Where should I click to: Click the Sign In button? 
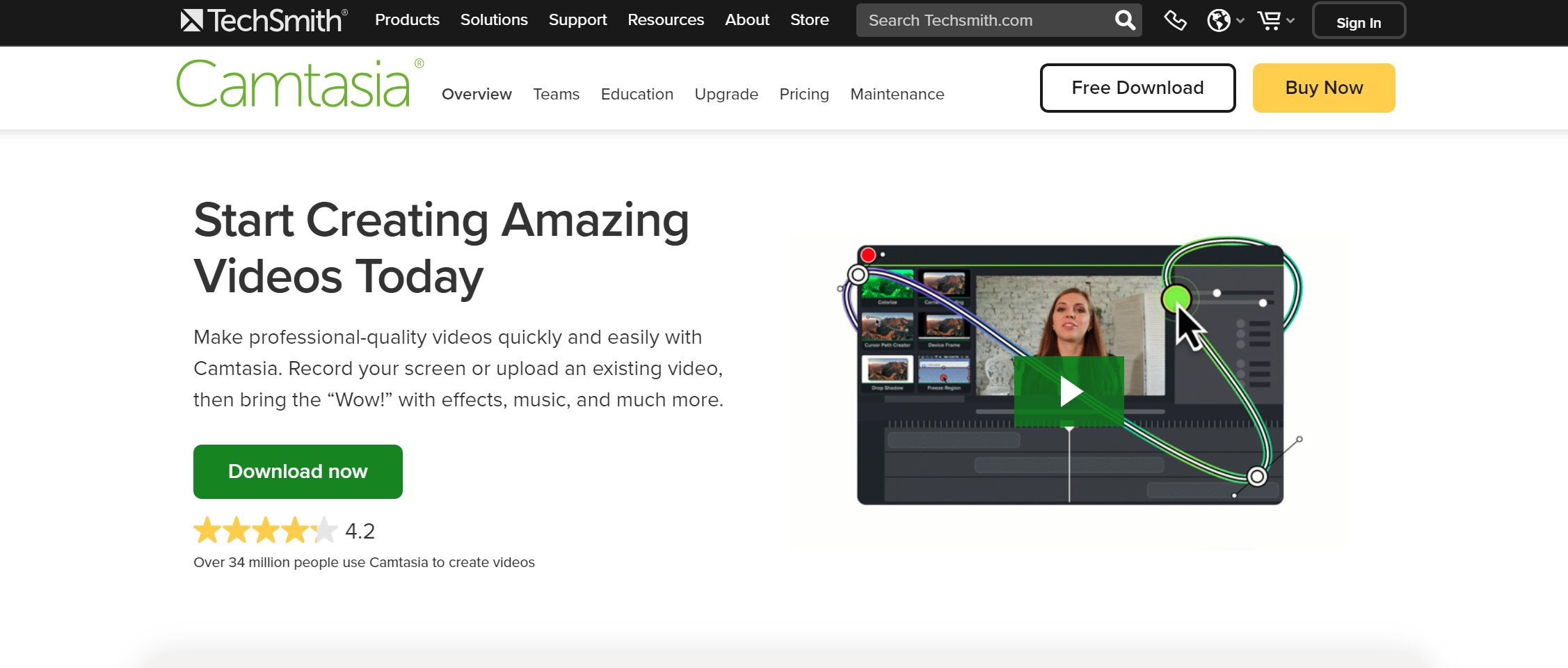(x=1359, y=21)
